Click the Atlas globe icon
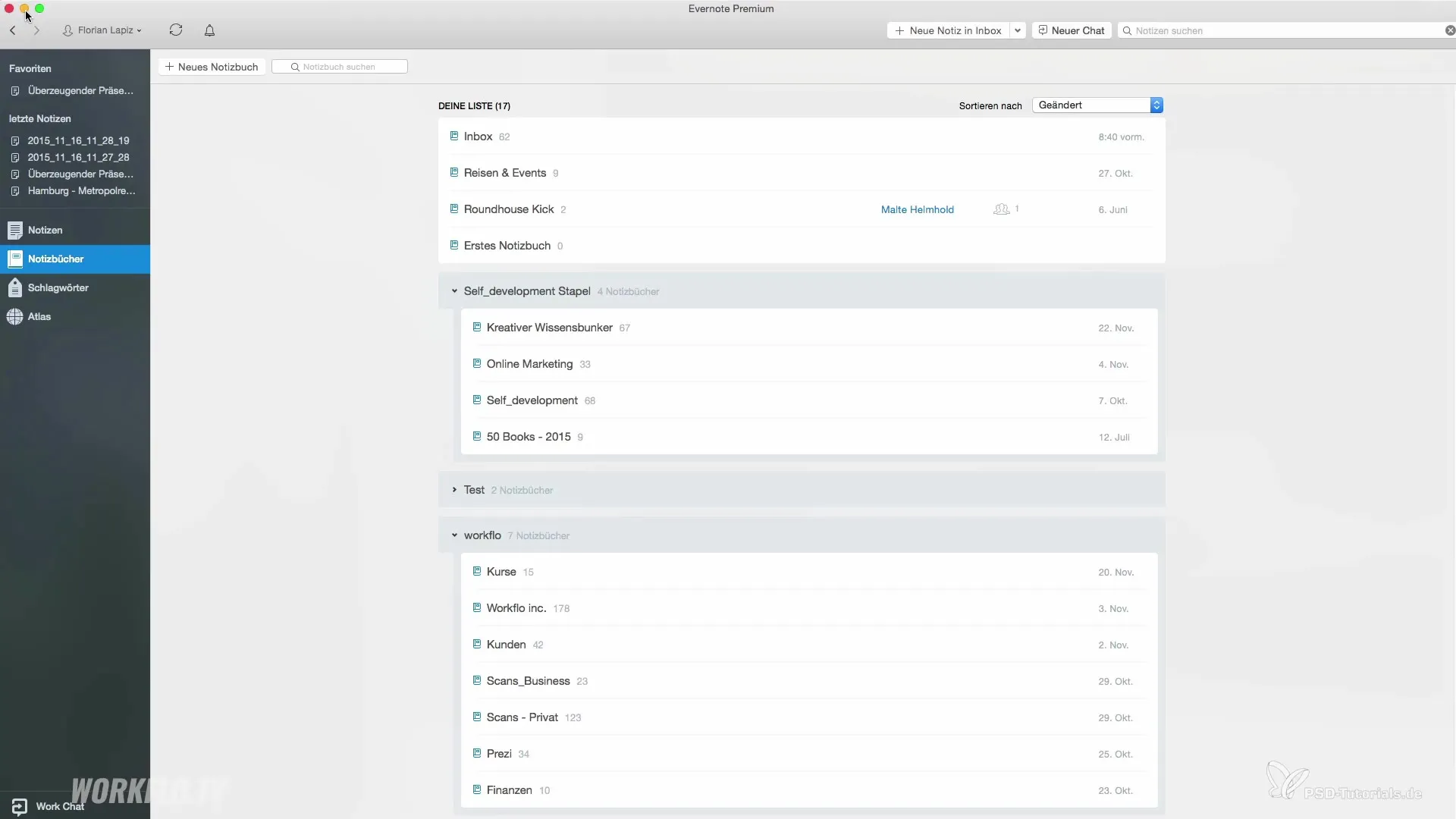This screenshot has height=819, width=1456. tap(15, 317)
